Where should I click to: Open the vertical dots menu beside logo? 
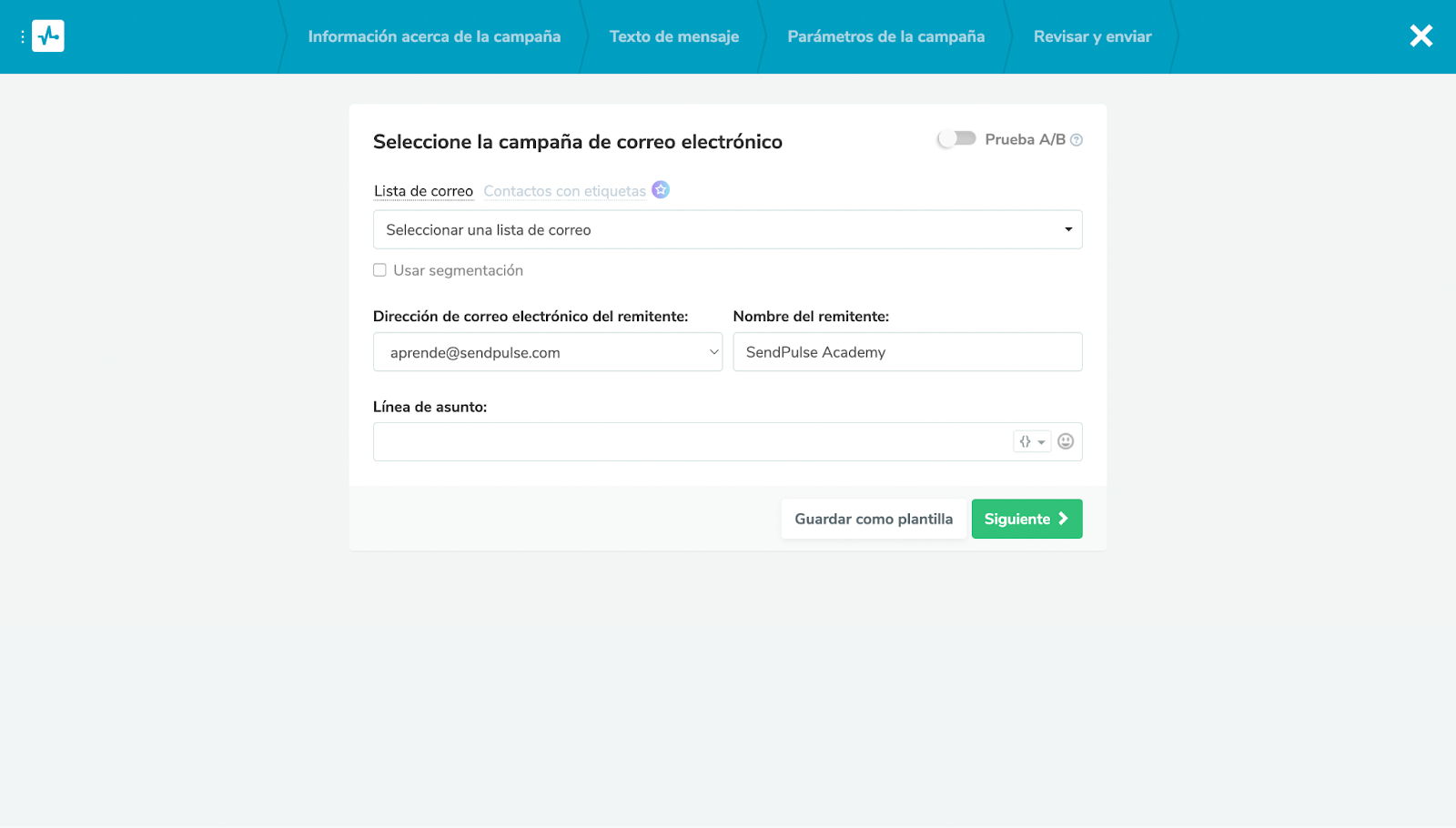(x=23, y=36)
